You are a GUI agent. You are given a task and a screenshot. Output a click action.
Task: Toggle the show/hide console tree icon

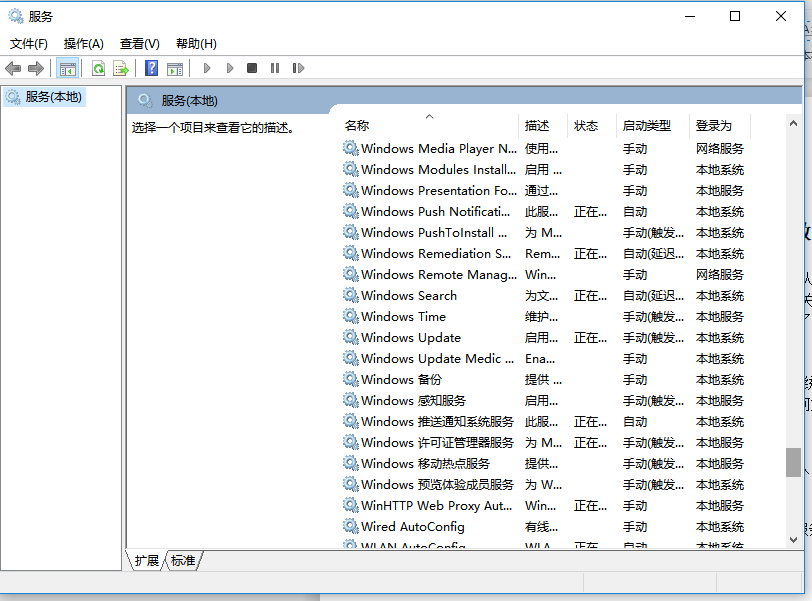(68, 68)
